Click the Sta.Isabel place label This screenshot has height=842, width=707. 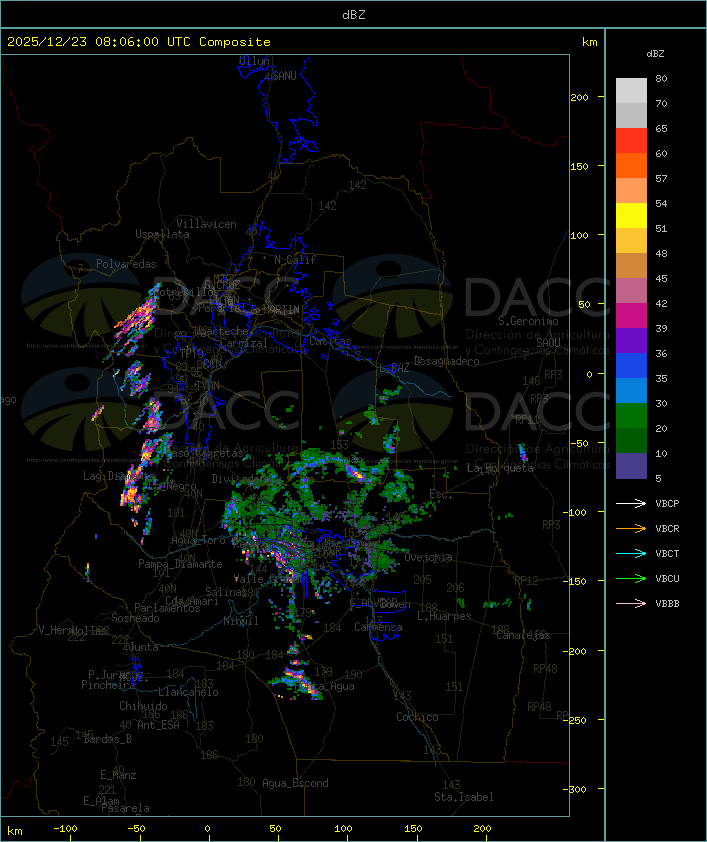click(464, 797)
